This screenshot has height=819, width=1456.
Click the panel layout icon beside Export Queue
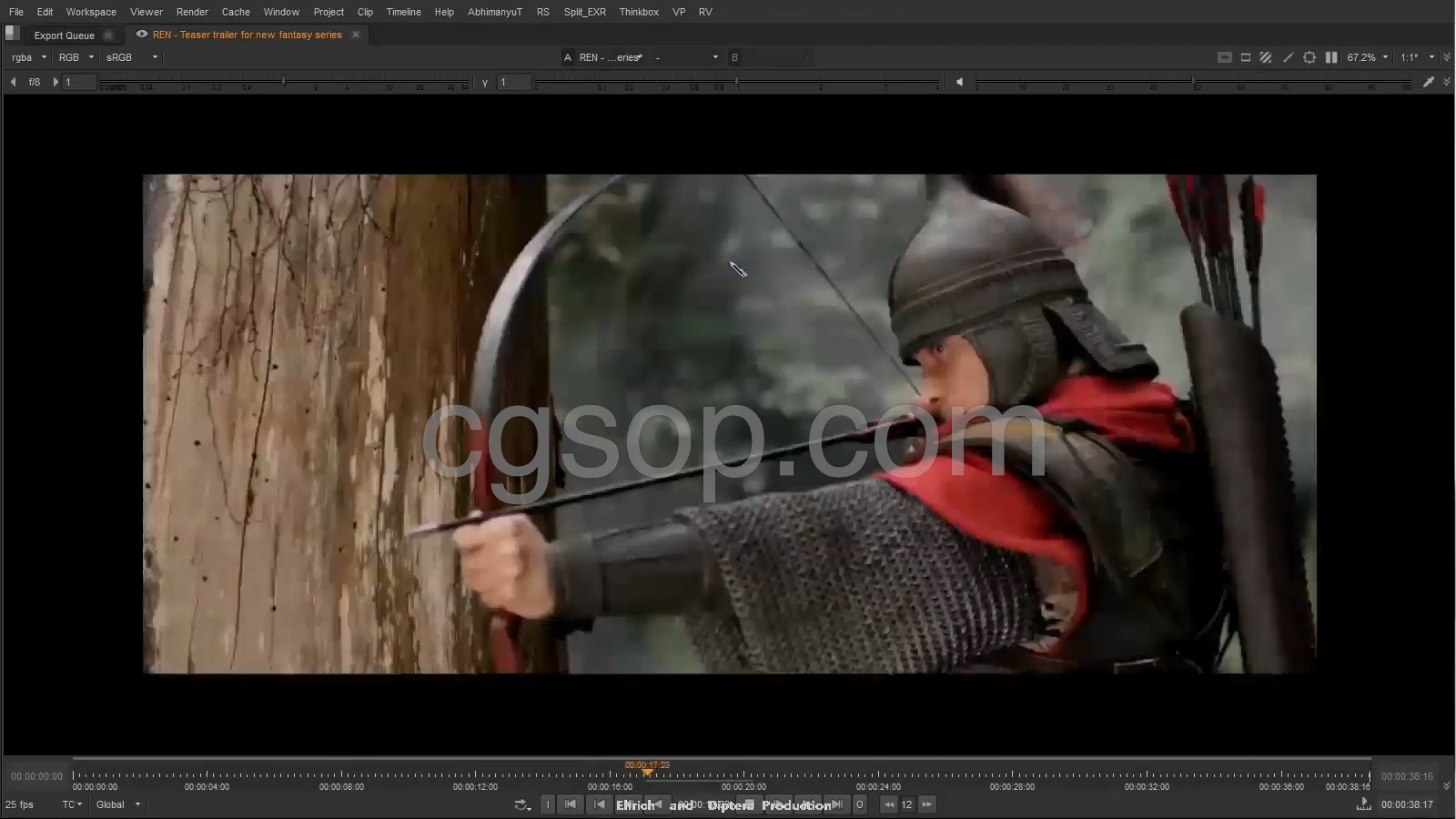pyautogui.click(x=12, y=33)
